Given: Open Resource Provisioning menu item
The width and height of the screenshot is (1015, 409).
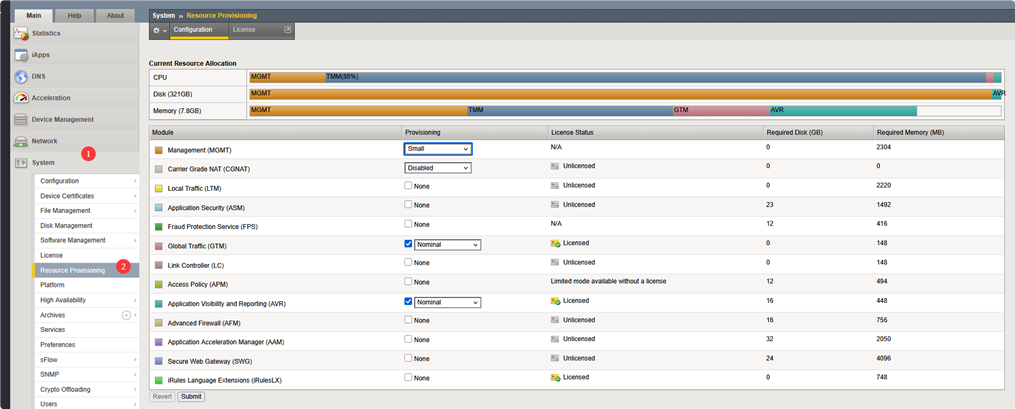Looking at the screenshot, I should pos(87,271).
